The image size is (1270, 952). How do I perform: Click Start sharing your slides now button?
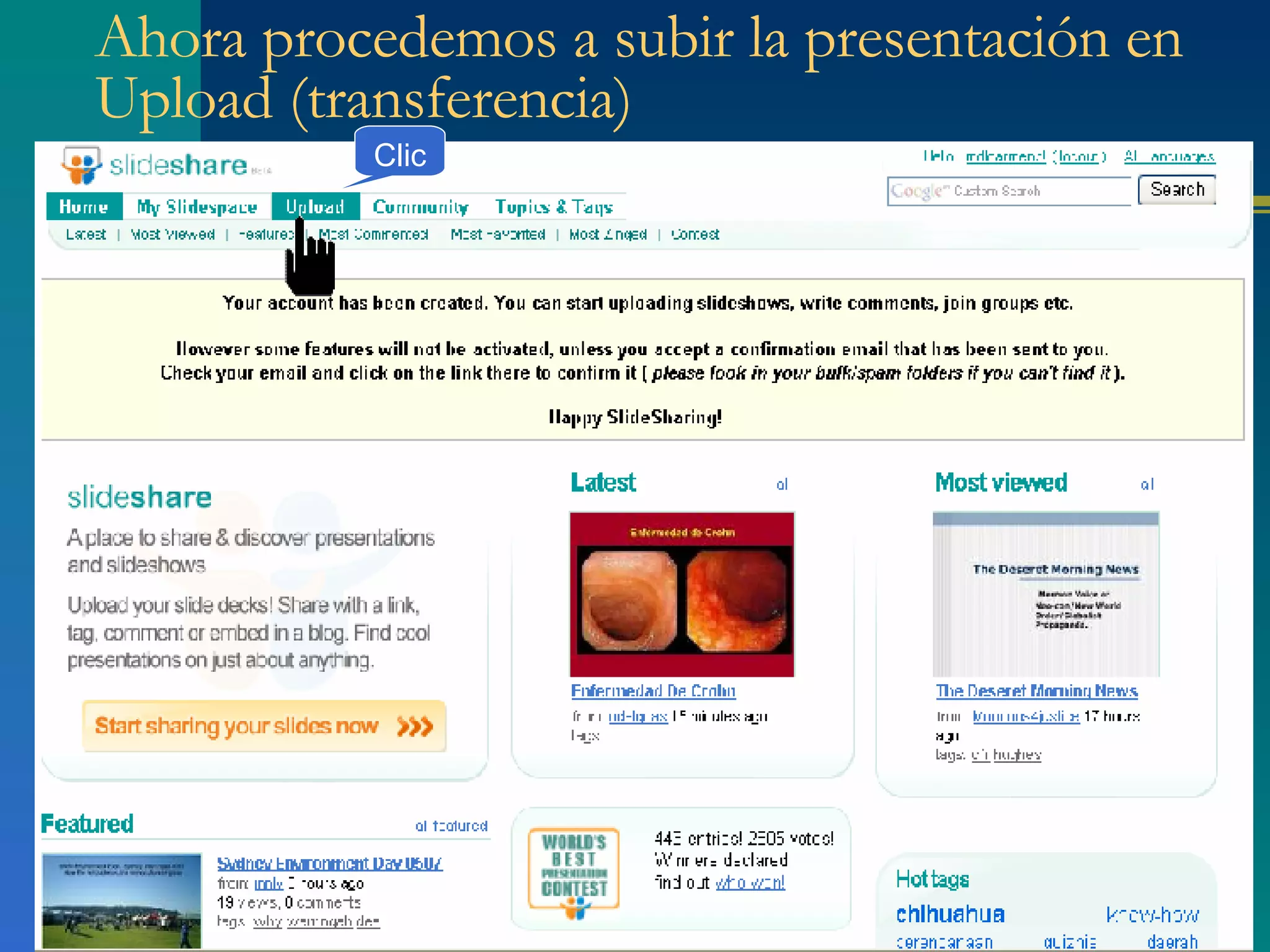click(x=264, y=726)
